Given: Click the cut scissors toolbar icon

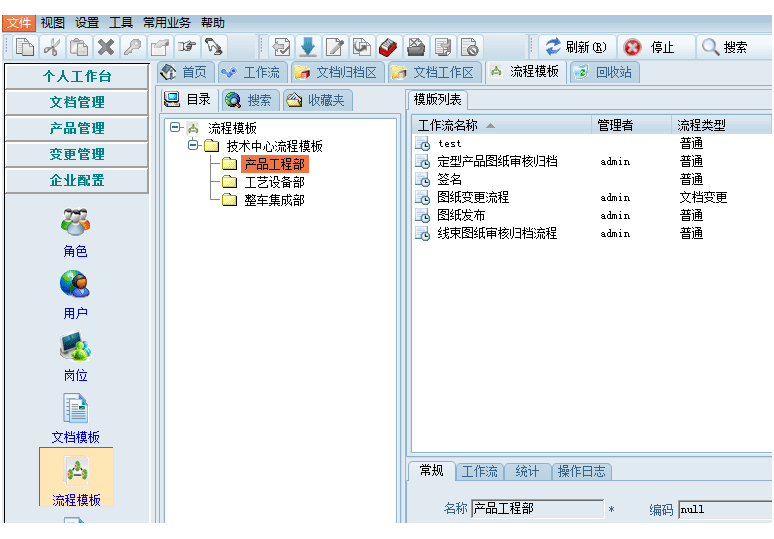Looking at the screenshot, I should 52,46.
